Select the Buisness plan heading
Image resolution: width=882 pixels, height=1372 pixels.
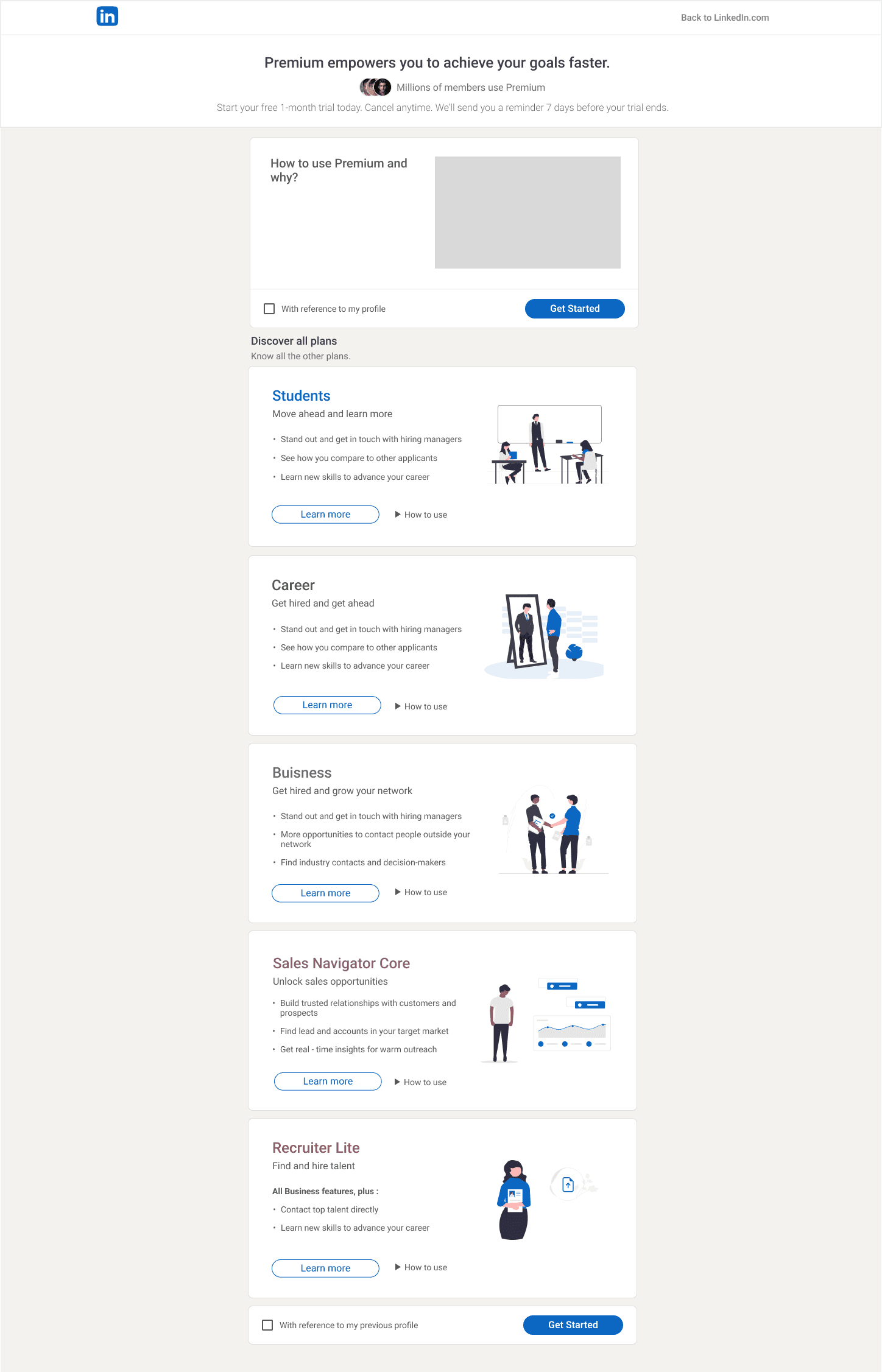pyautogui.click(x=302, y=773)
